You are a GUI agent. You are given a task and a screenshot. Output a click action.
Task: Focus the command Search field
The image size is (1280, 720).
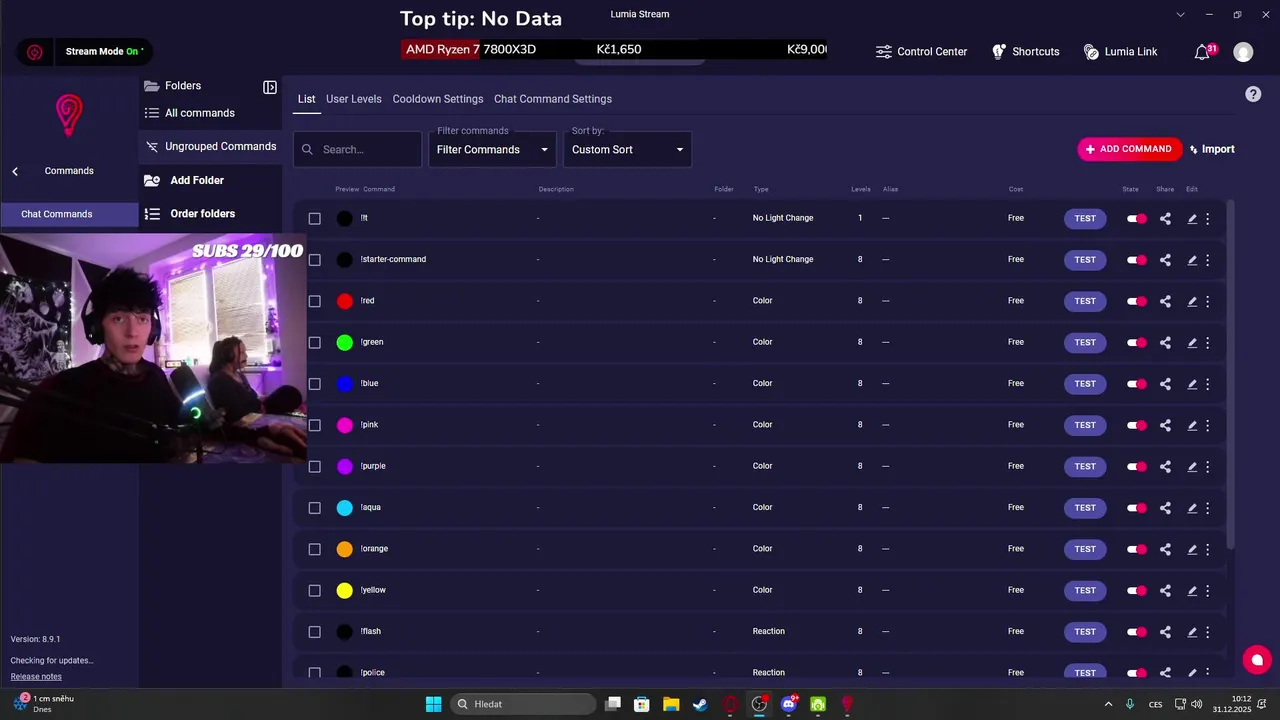tap(358, 149)
